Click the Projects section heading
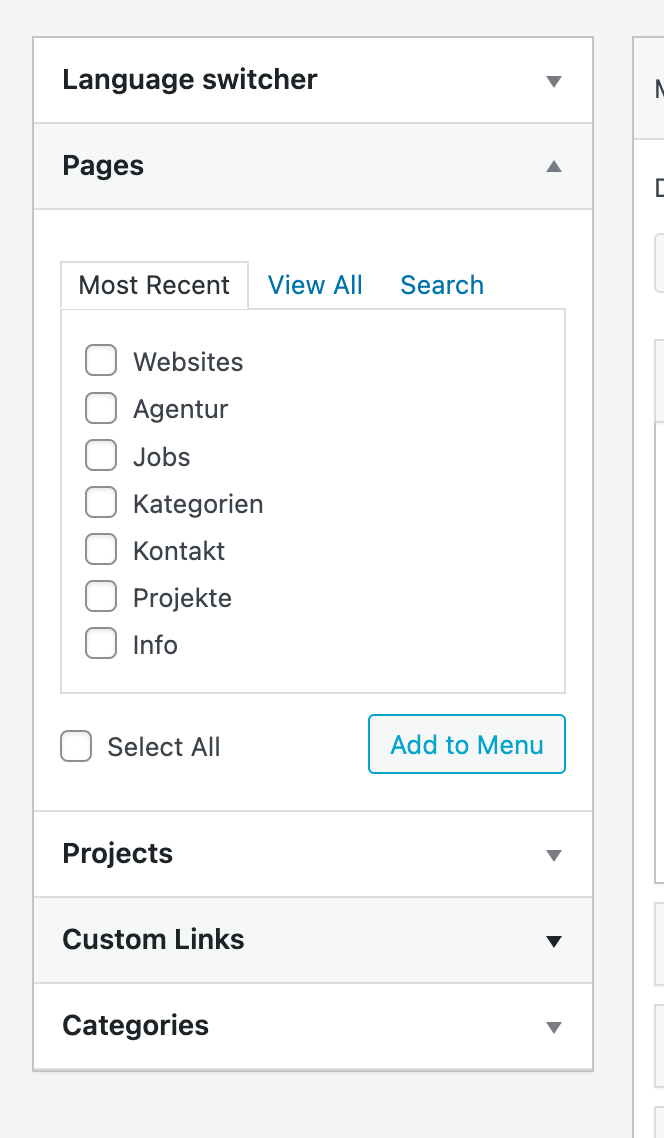Image resolution: width=664 pixels, height=1138 pixels. click(x=118, y=854)
